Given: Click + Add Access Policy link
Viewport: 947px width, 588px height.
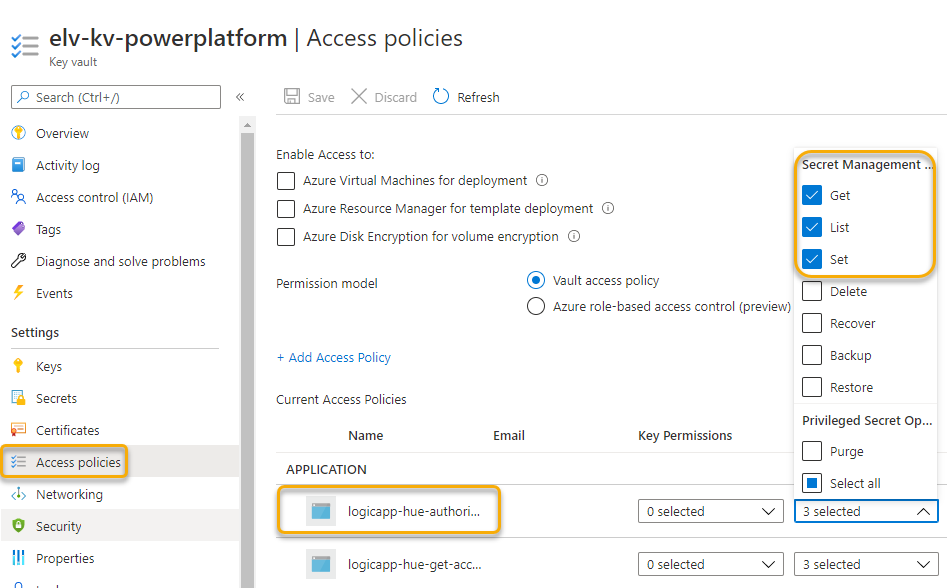Looking at the screenshot, I should pyautogui.click(x=333, y=357).
